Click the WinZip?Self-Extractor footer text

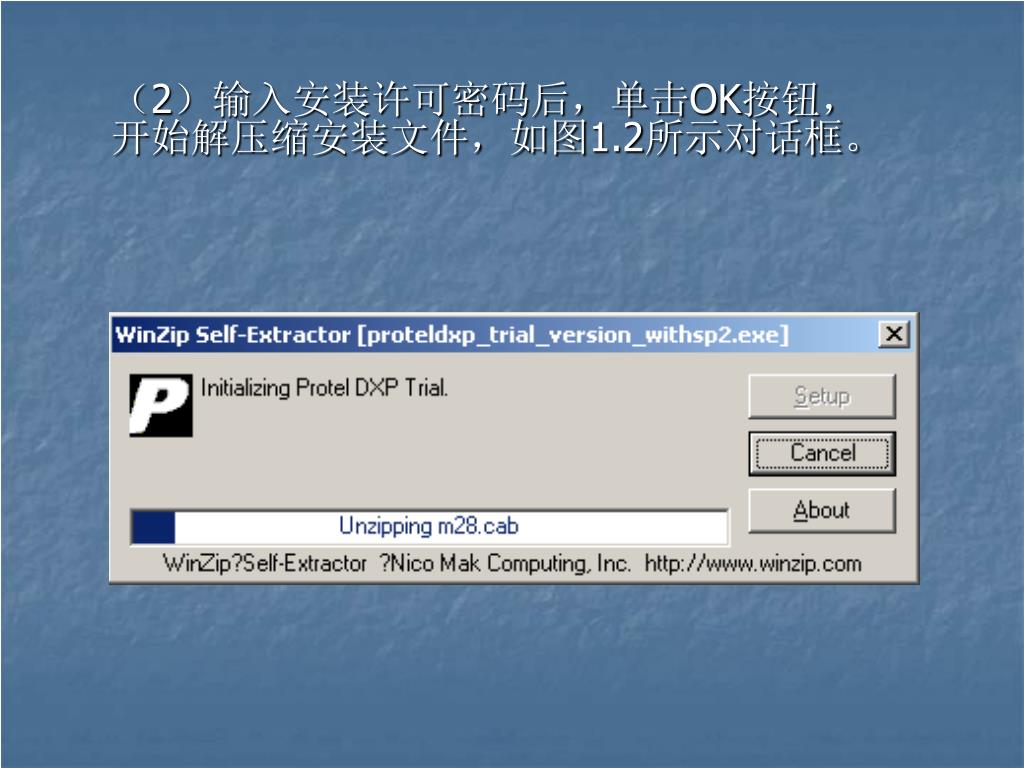265,564
